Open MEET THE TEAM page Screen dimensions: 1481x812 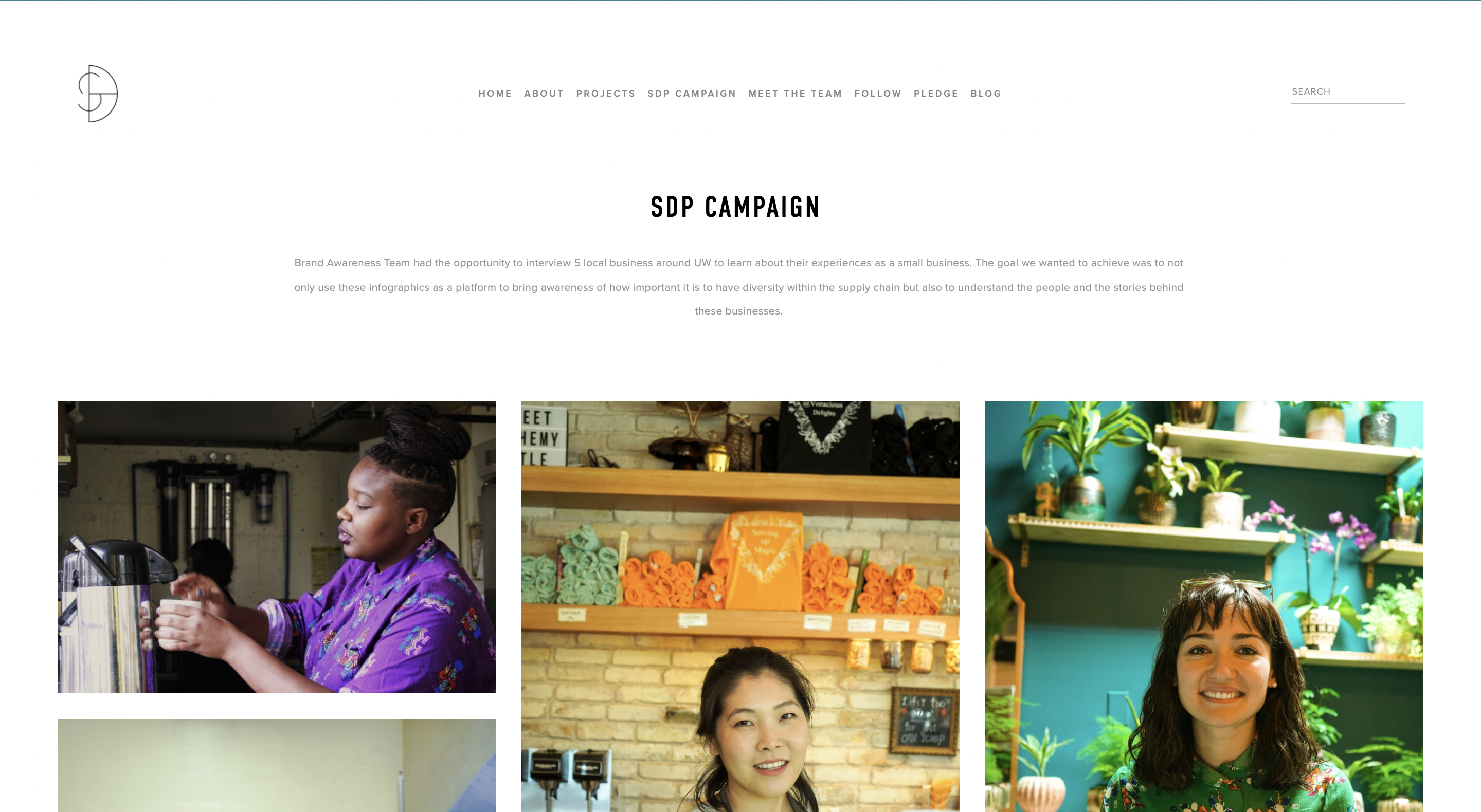(795, 94)
